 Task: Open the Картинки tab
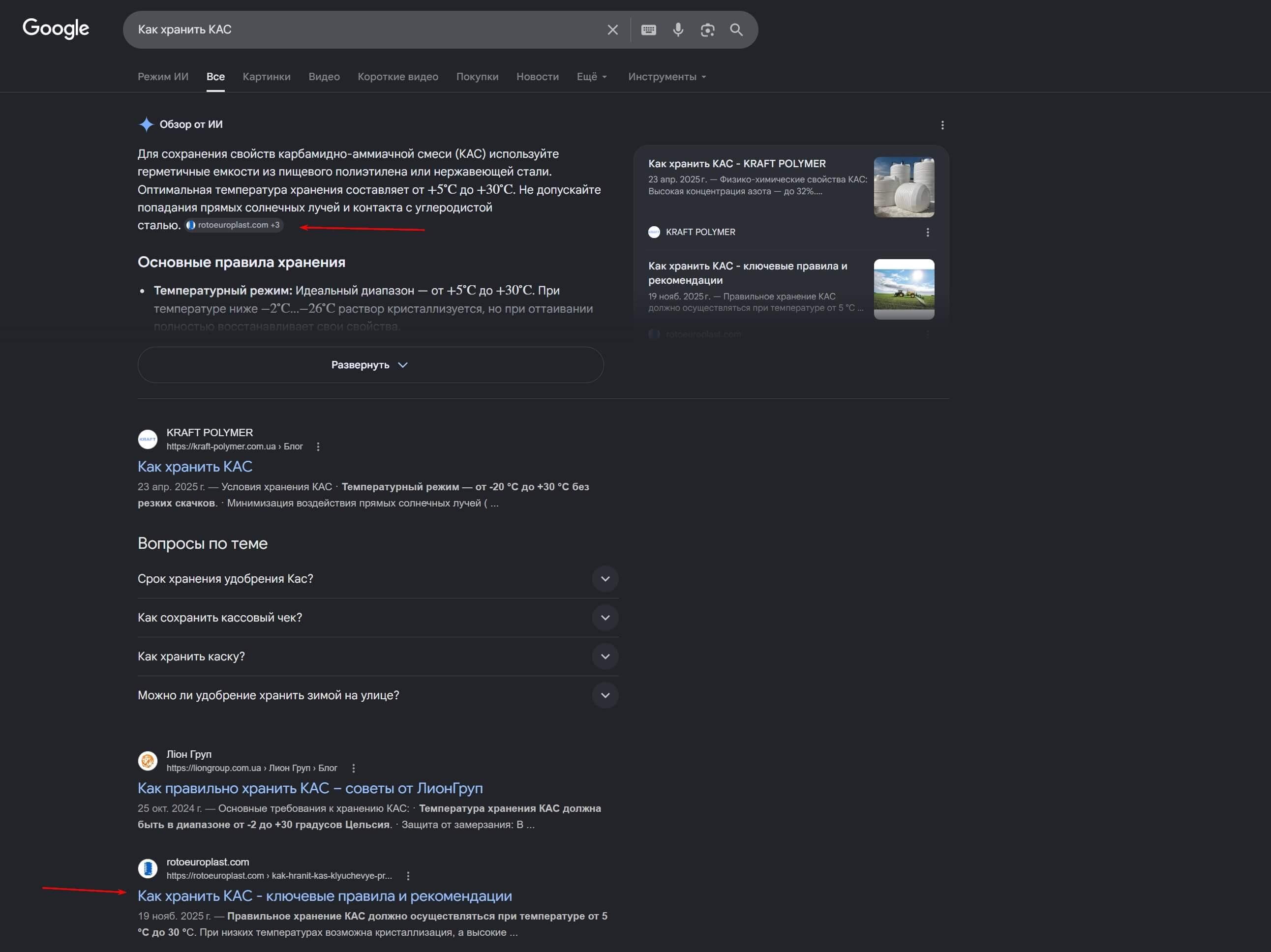click(x=267, y=76)
